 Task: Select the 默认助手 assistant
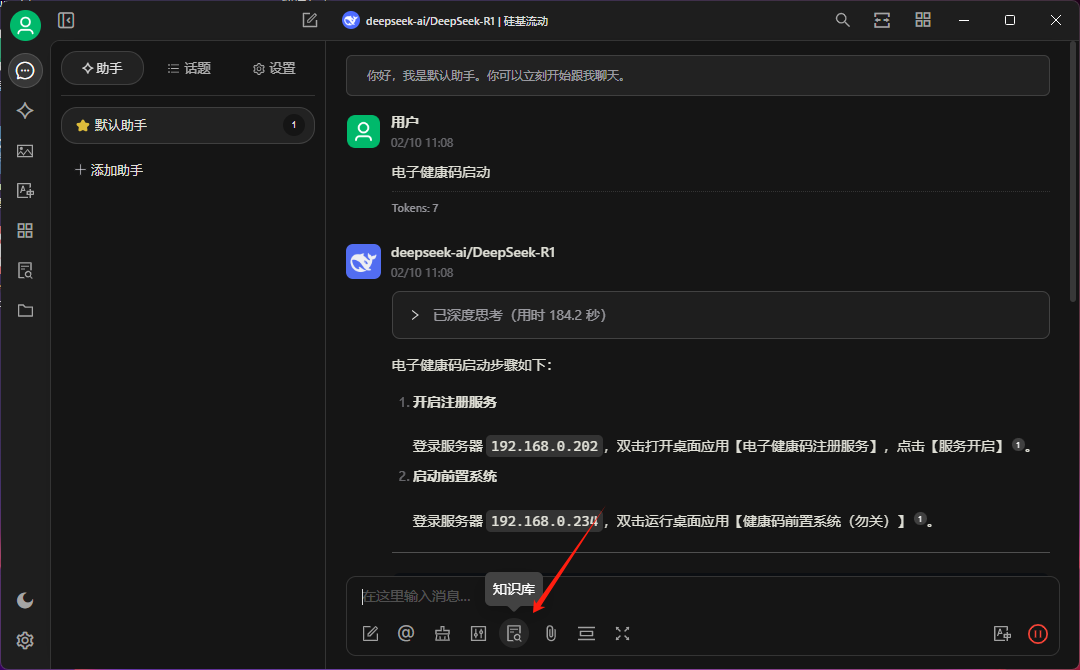tap(188, 125)
